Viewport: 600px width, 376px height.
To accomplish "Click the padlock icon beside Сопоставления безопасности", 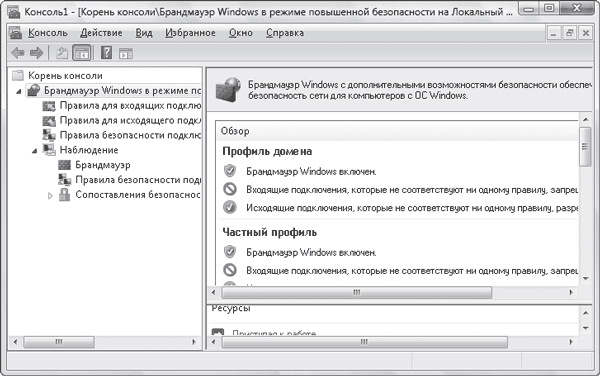I will [64, 195].
